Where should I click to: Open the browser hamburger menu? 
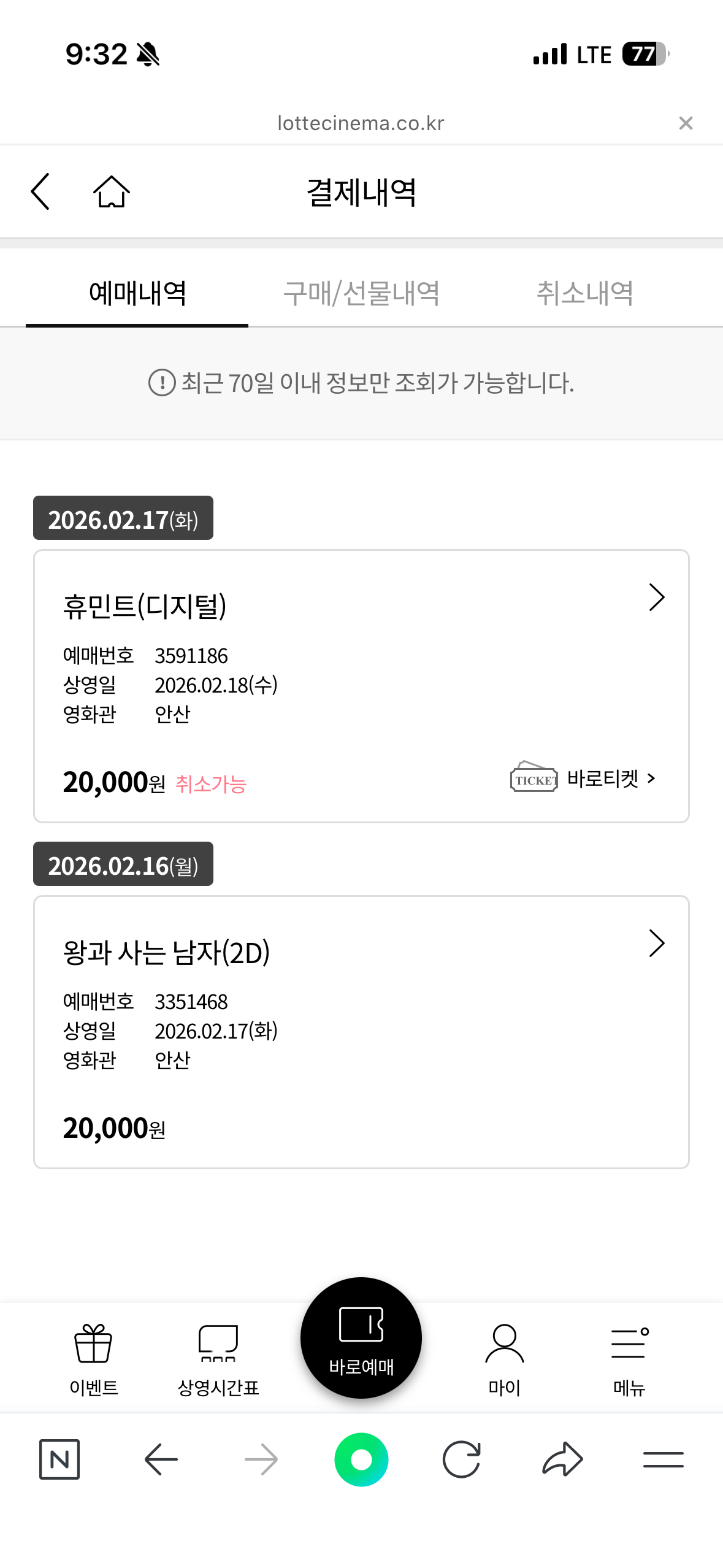click(663, 1459)
